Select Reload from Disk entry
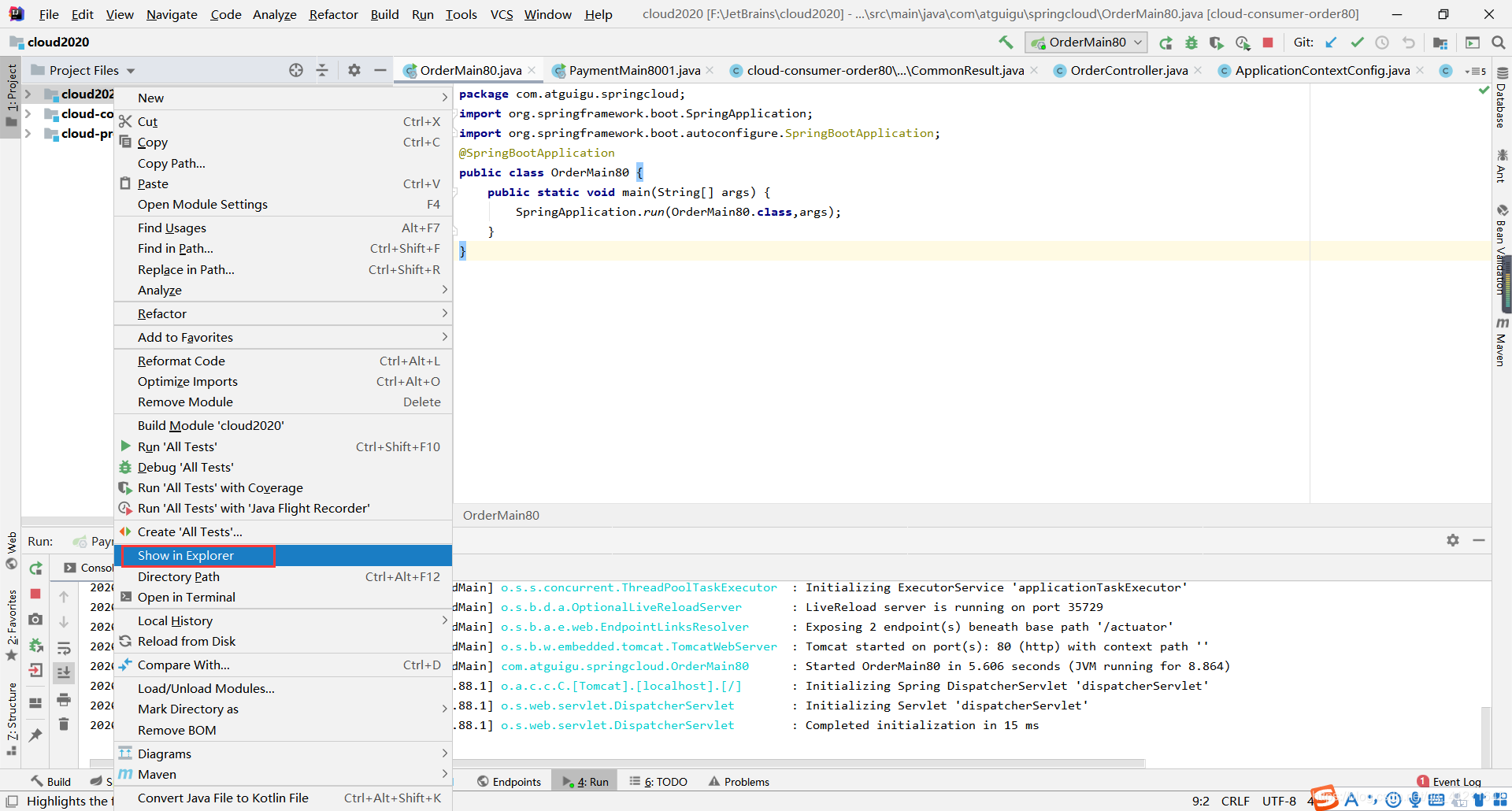Viewport: 1512px width, 811px height. (283, 641)
